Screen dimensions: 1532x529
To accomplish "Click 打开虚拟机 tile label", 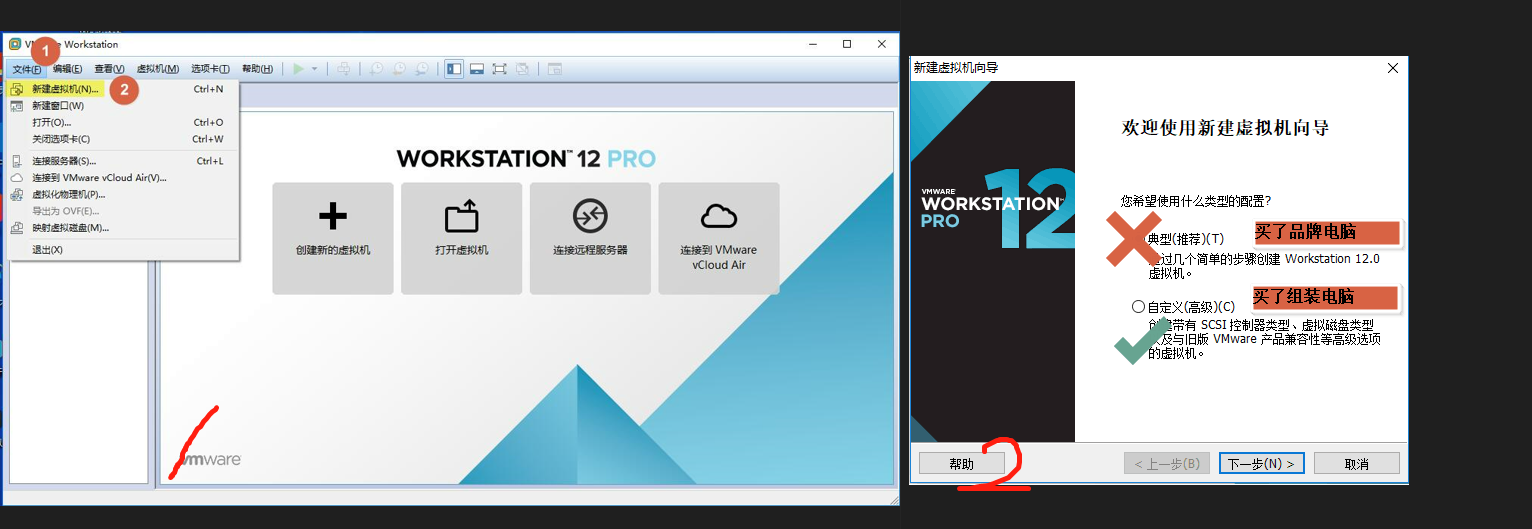I will click(x=461, y=250).
